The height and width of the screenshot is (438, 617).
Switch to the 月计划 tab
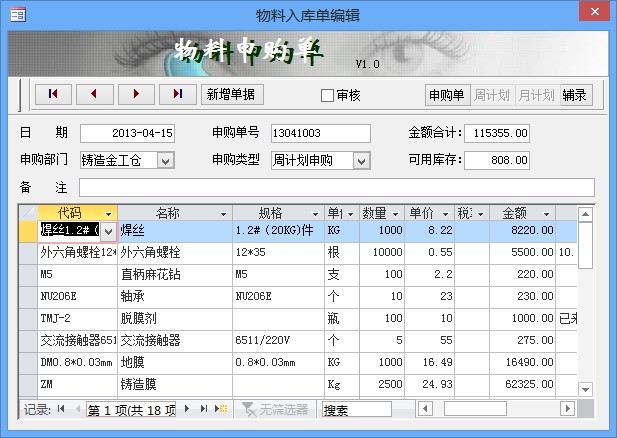tap(537, 95)
